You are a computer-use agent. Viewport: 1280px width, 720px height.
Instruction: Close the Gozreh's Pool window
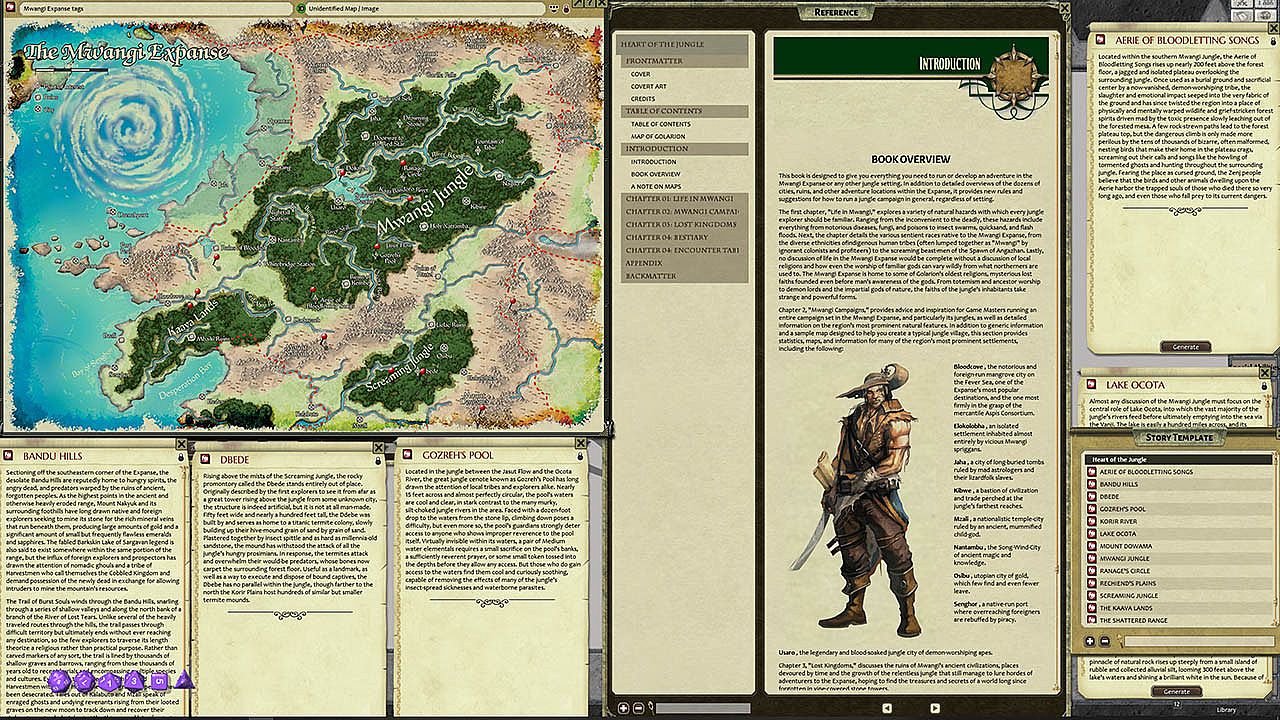[x=581, y=443]
